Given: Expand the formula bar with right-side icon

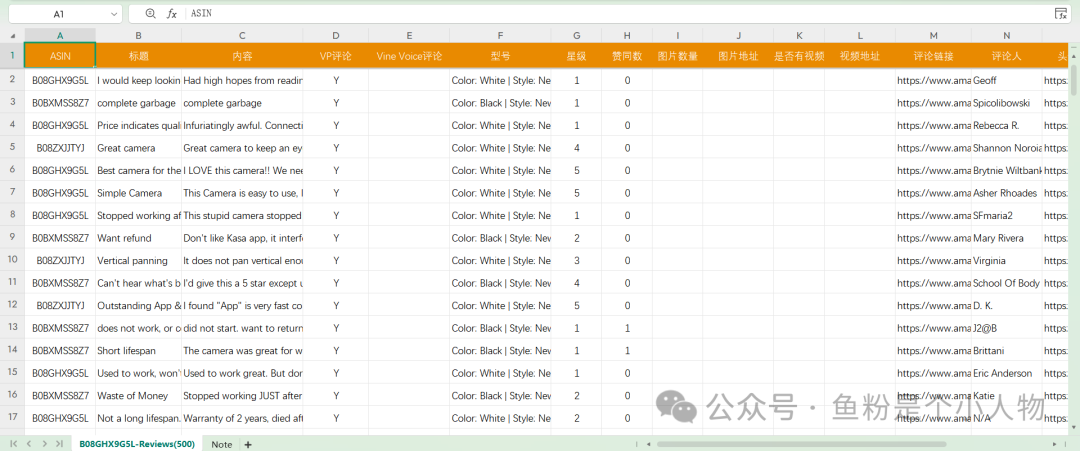Looking at the screenshot, I should (1061, 13).
